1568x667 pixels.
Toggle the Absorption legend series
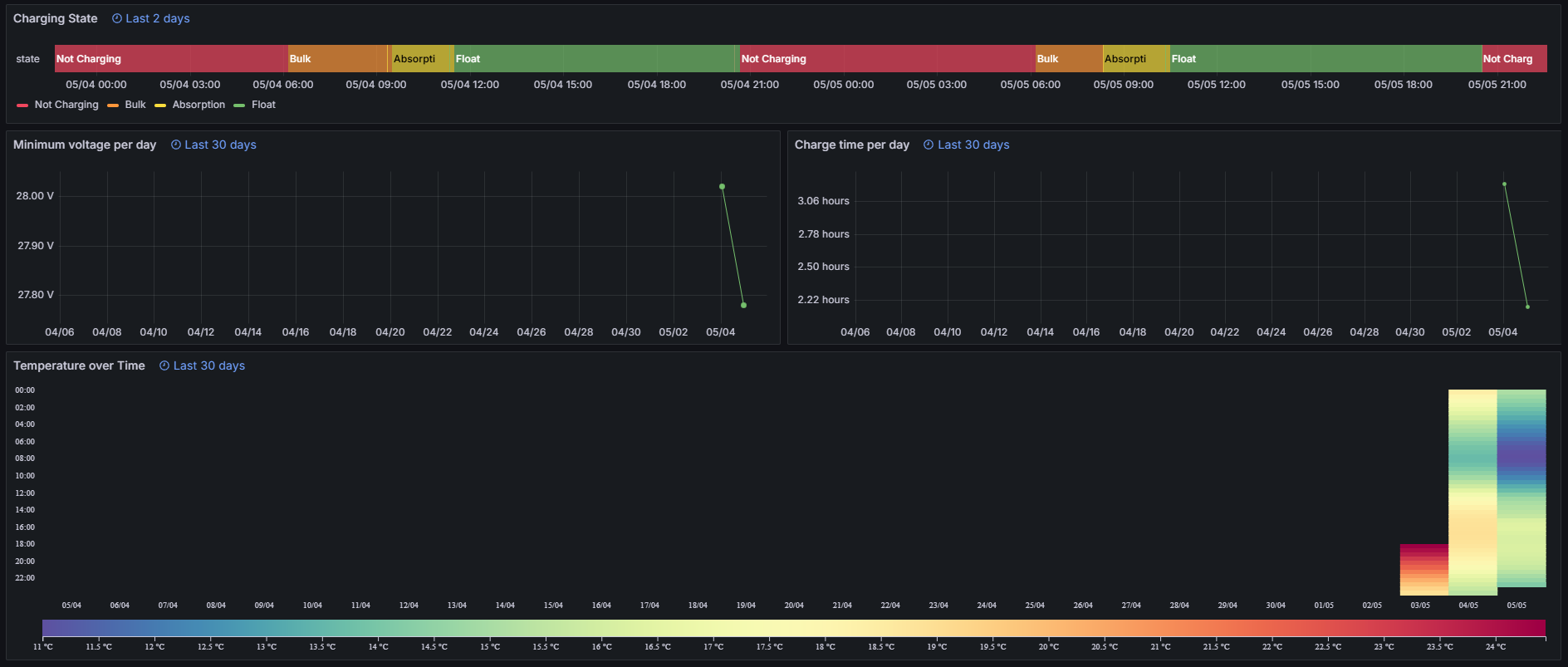click(198, 105)
